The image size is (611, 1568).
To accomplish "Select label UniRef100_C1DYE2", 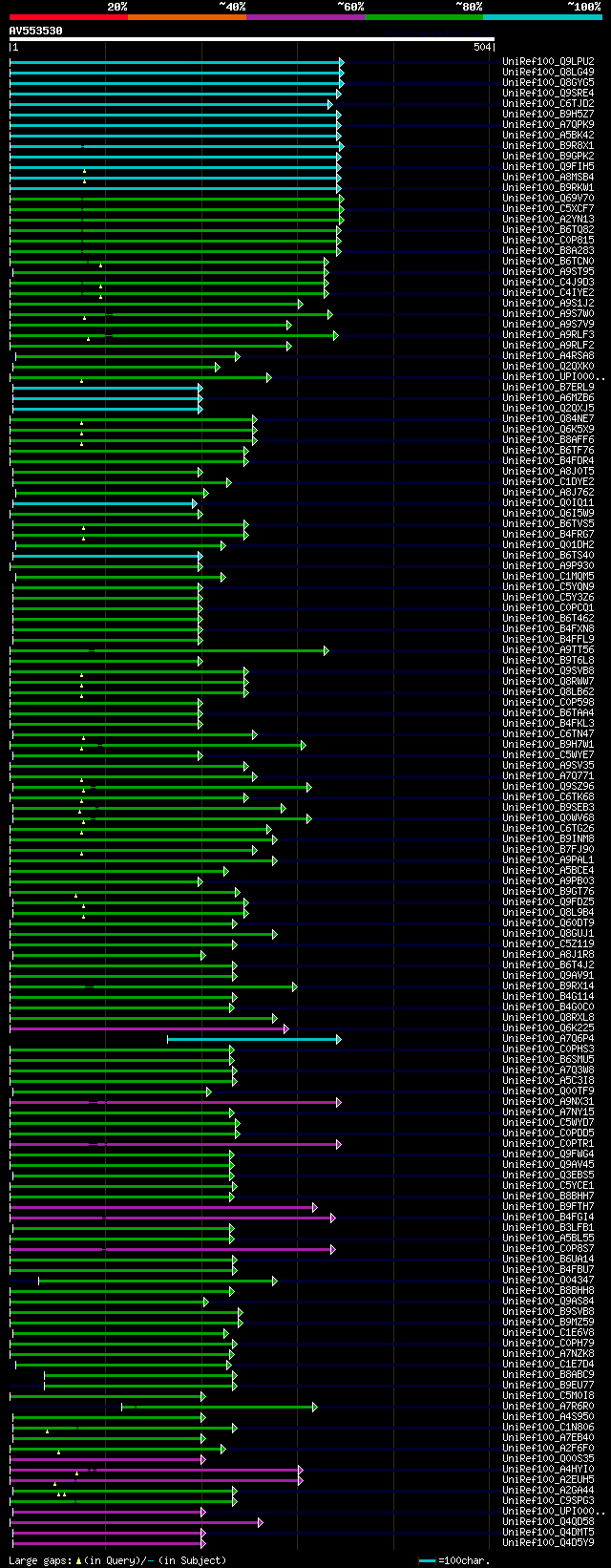I will coord(548,481).
